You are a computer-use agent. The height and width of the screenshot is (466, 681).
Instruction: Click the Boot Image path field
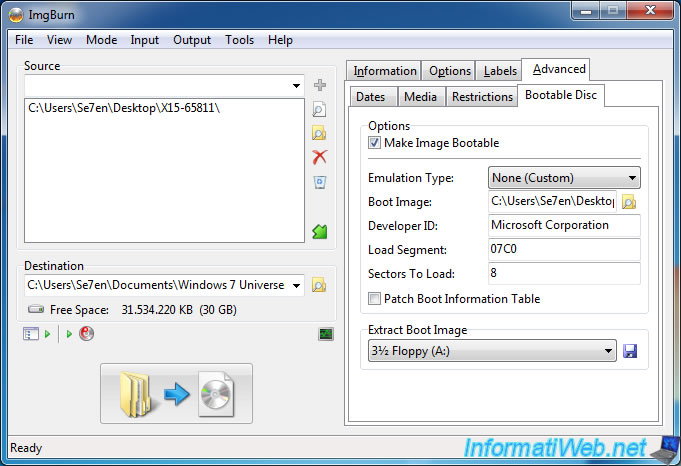552,202
